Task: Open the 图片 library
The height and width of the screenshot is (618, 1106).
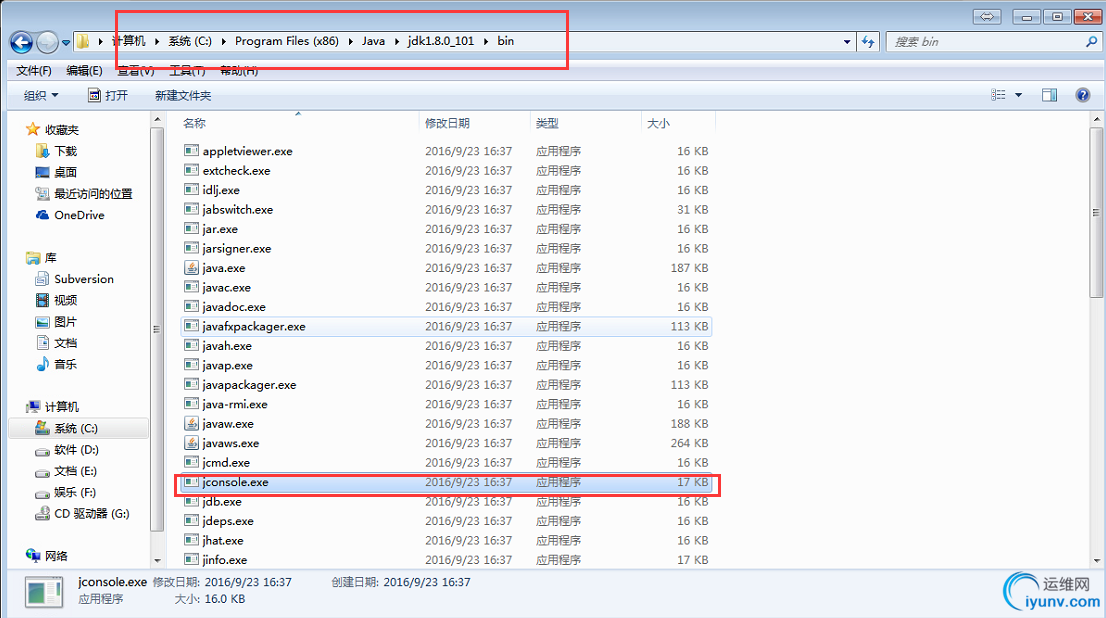Action: point(56,322)
